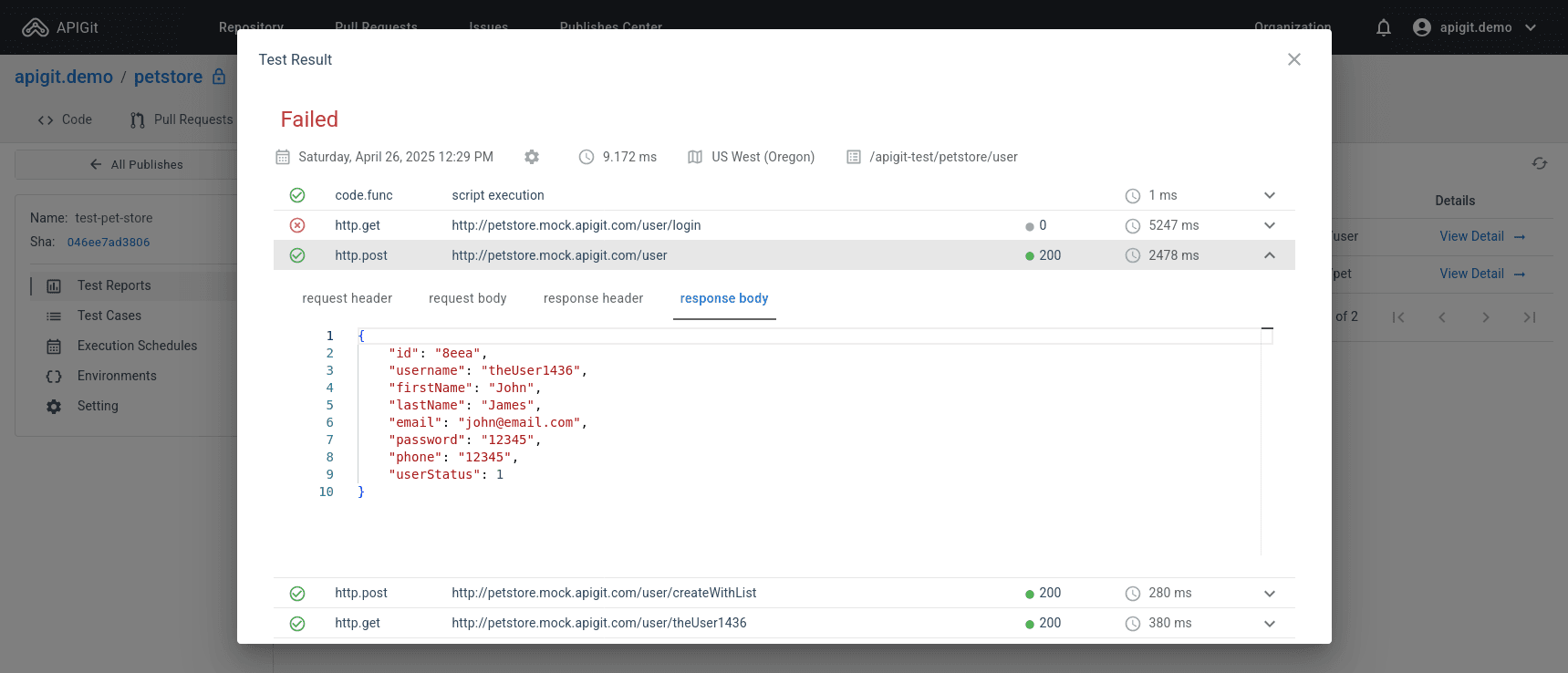Open the Sha 046ee7ad3806 link
Viewport: 1568px width, 673px height.
tap(109, 243)
